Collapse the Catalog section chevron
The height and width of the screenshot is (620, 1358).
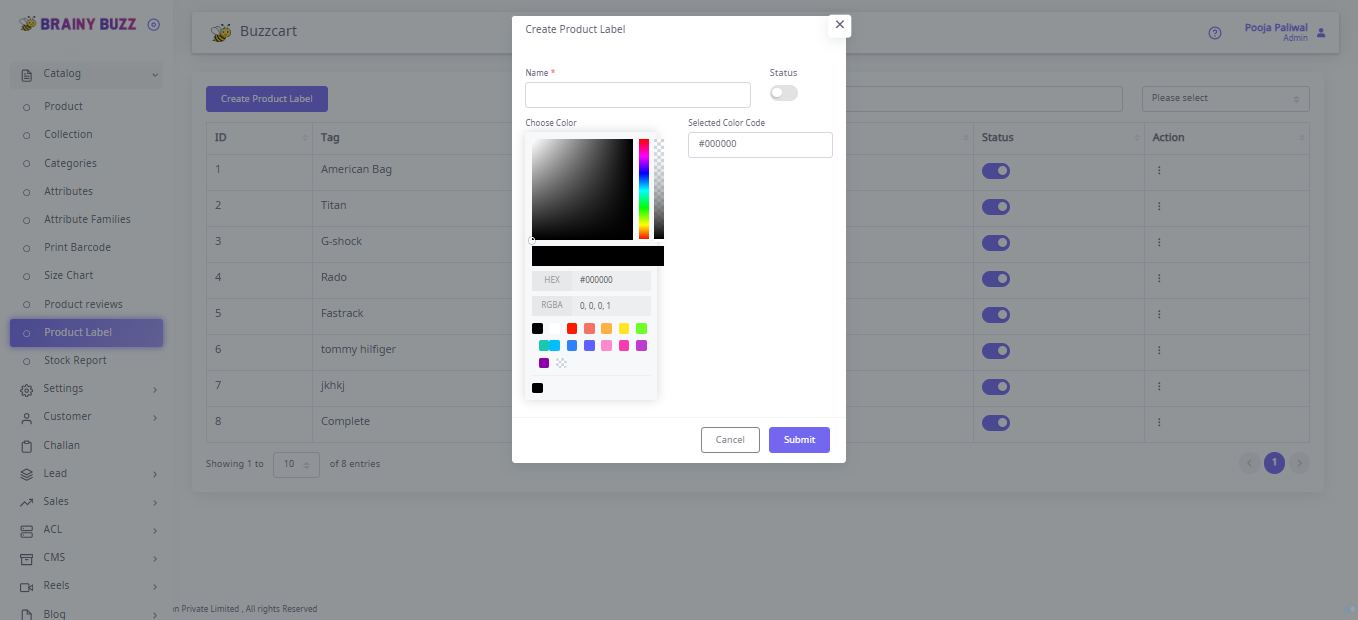click(155, 74)
